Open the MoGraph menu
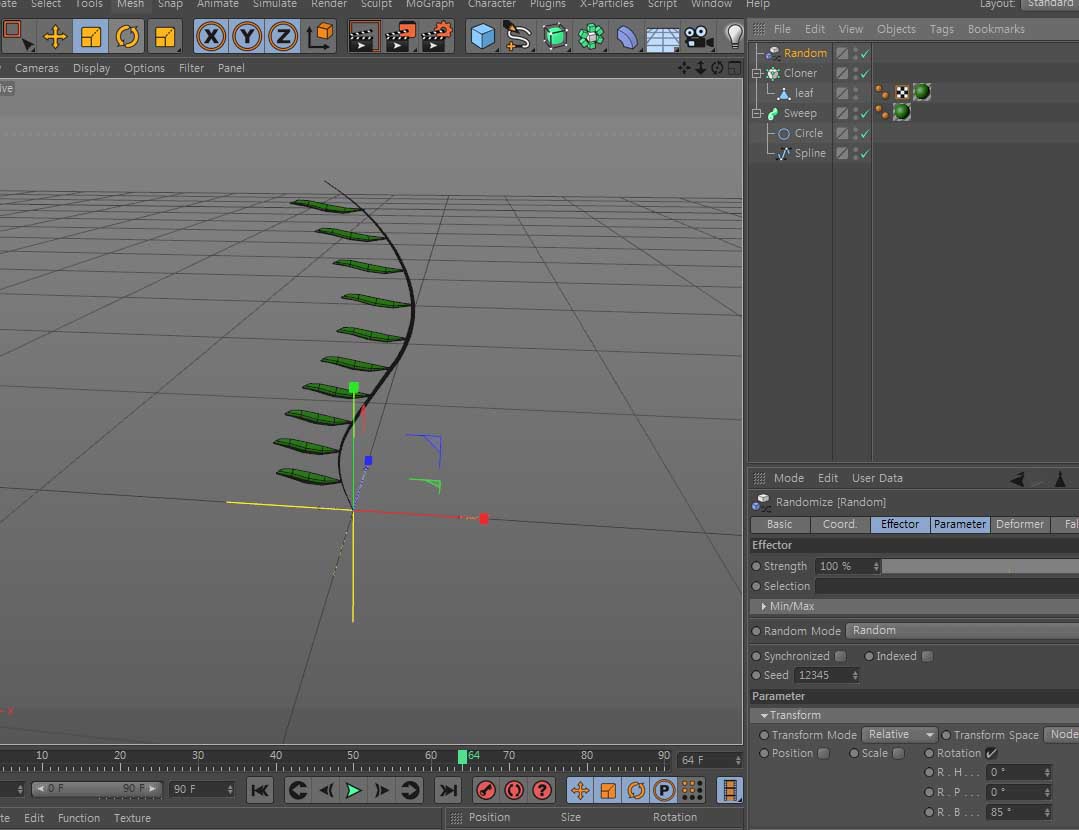 (x=429, y=4)
